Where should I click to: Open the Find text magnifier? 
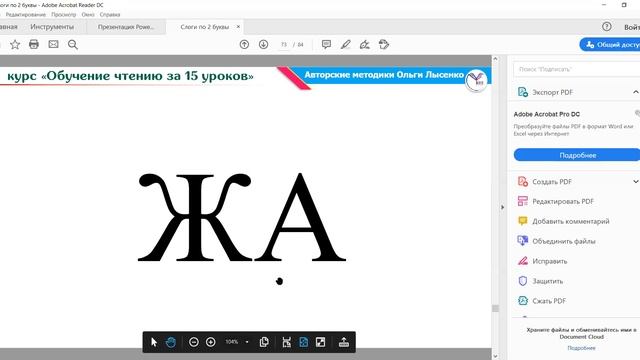click(x=73, y=44)
